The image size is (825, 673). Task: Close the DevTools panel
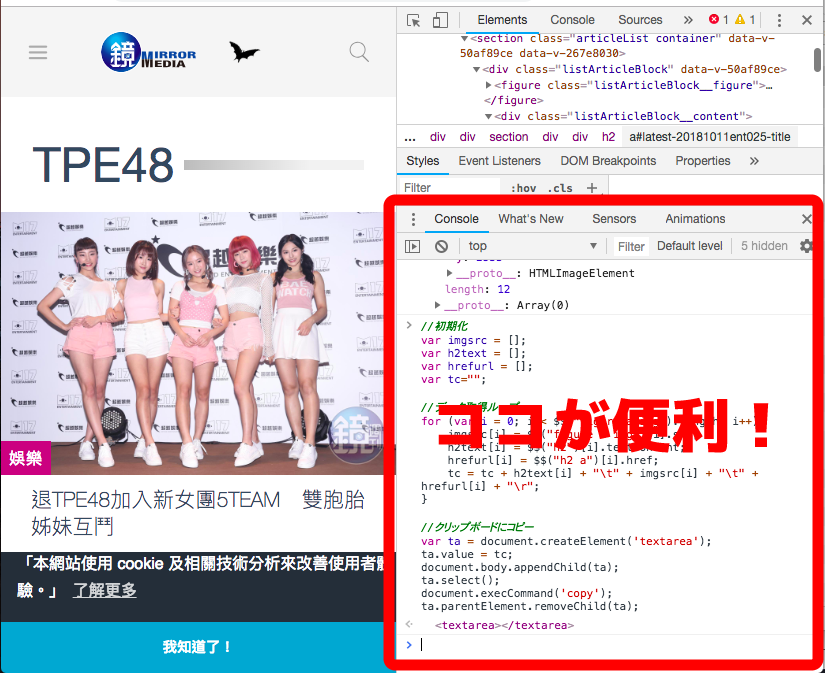click(807, 20)
